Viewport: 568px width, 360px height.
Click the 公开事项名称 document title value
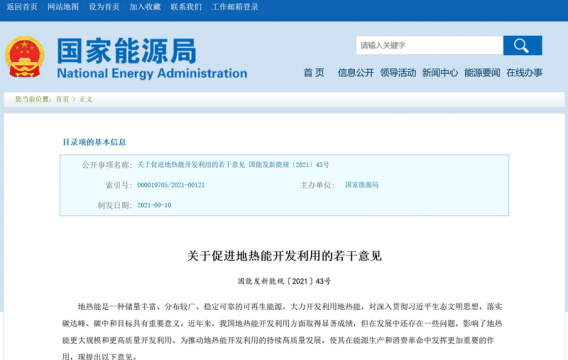tap(233, 165)
